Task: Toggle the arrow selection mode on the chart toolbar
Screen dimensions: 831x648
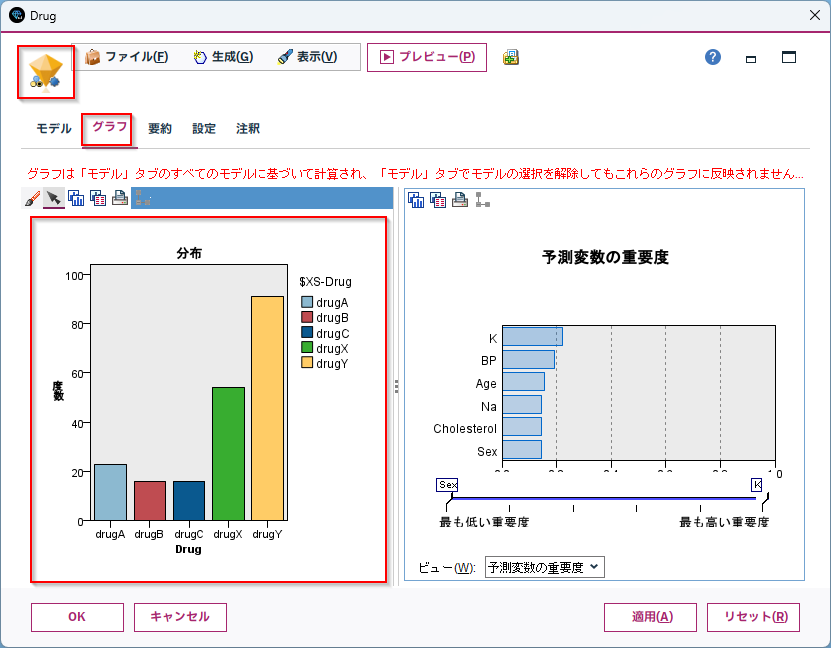Action: pyautogui.click(x=53, y=198)
